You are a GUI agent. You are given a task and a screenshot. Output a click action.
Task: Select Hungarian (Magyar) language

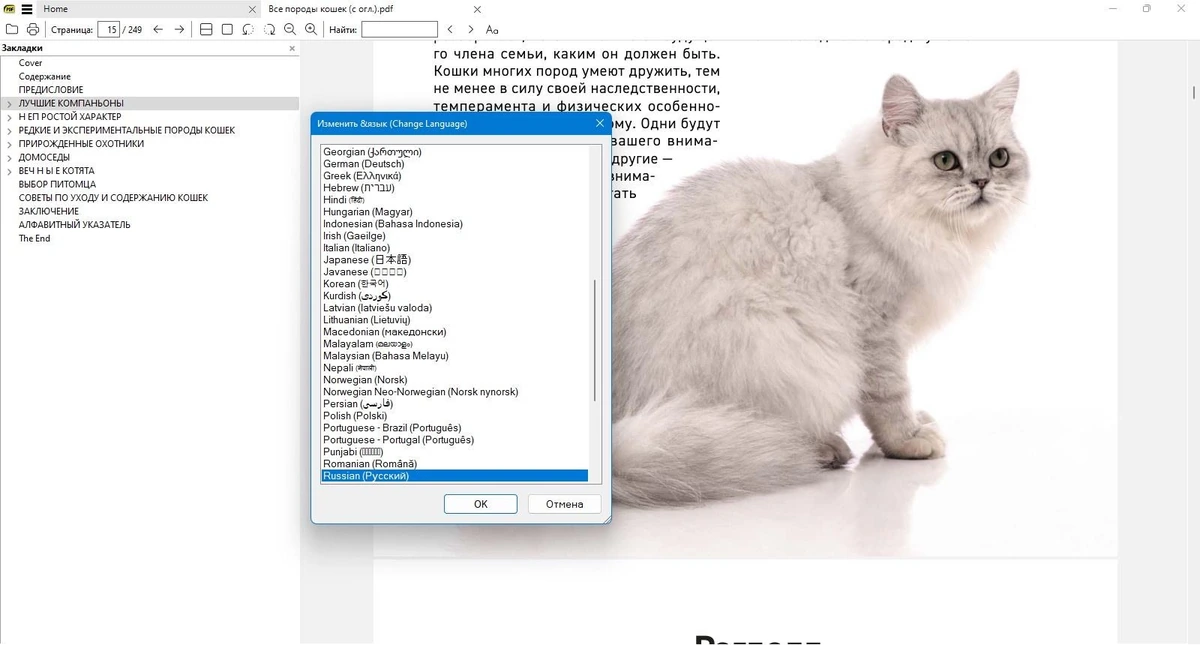click(455, 212)
